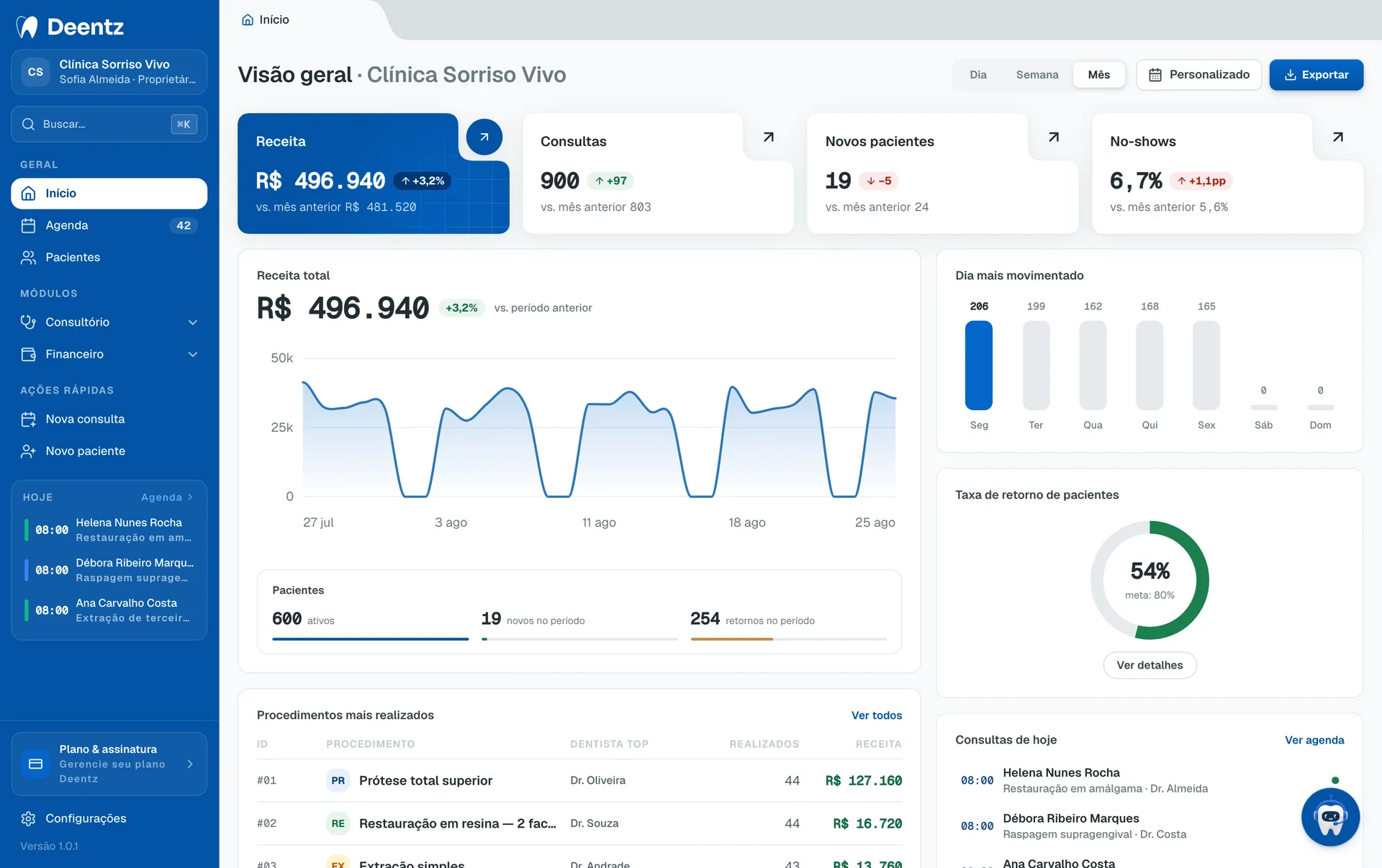This screenshot has height=868, width=1382.
Task: Click the Agenda calendar icon in the sidebar
Action: click(x=29, y=225)
